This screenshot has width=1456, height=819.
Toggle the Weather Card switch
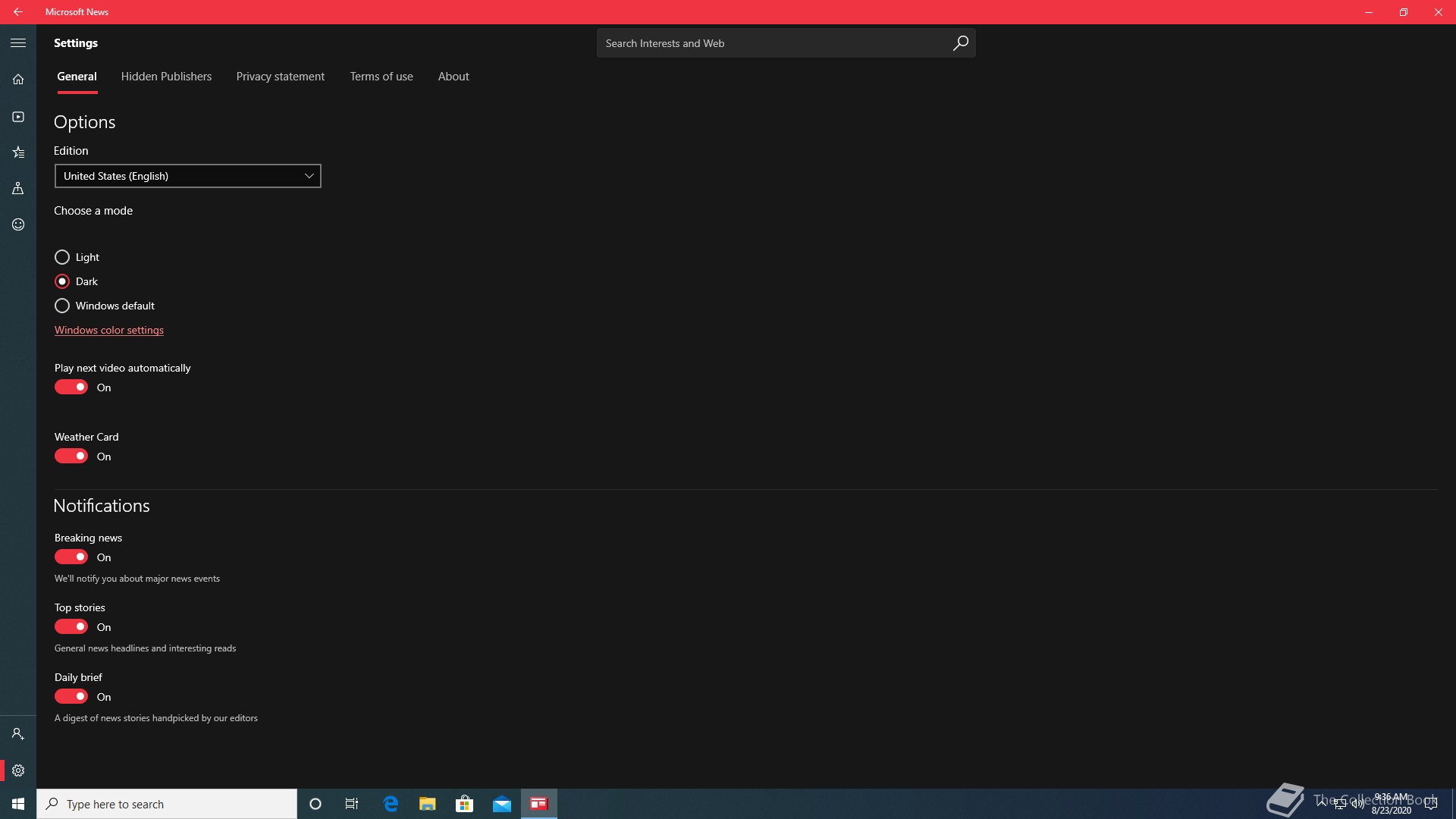point(71,457)
